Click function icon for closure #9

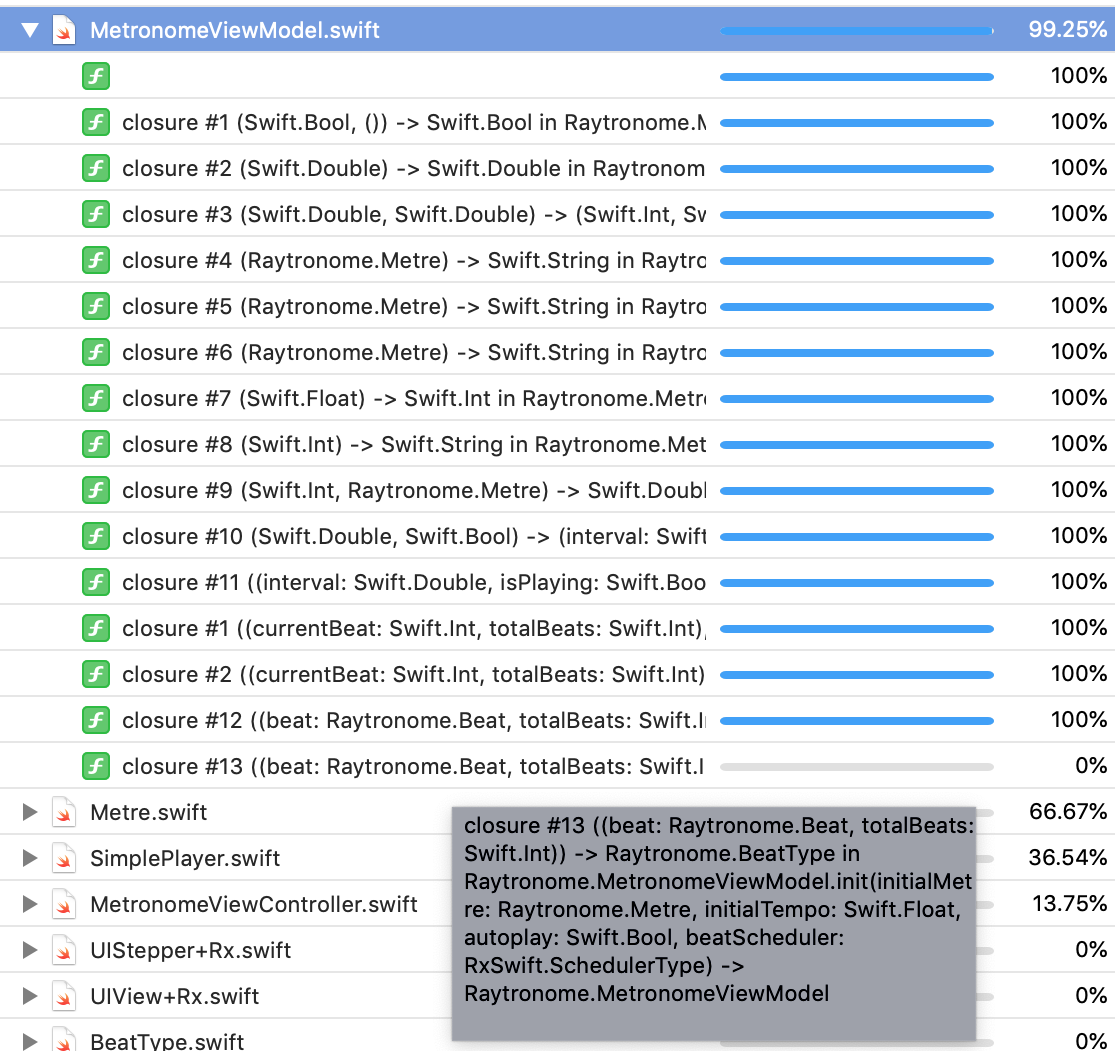pyautogui.click(x=96, y=490)
